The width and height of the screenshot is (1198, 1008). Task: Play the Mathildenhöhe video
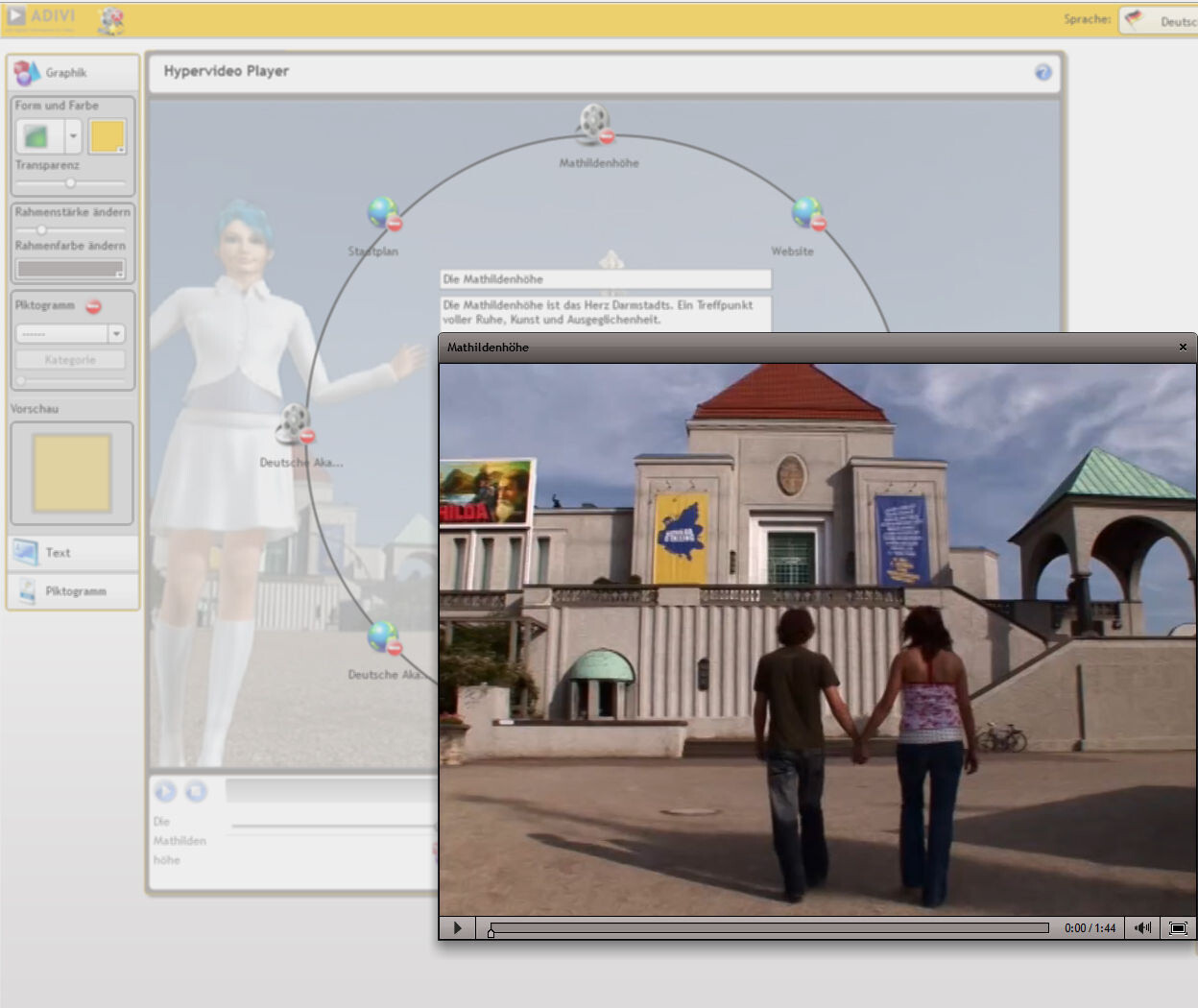458,928
